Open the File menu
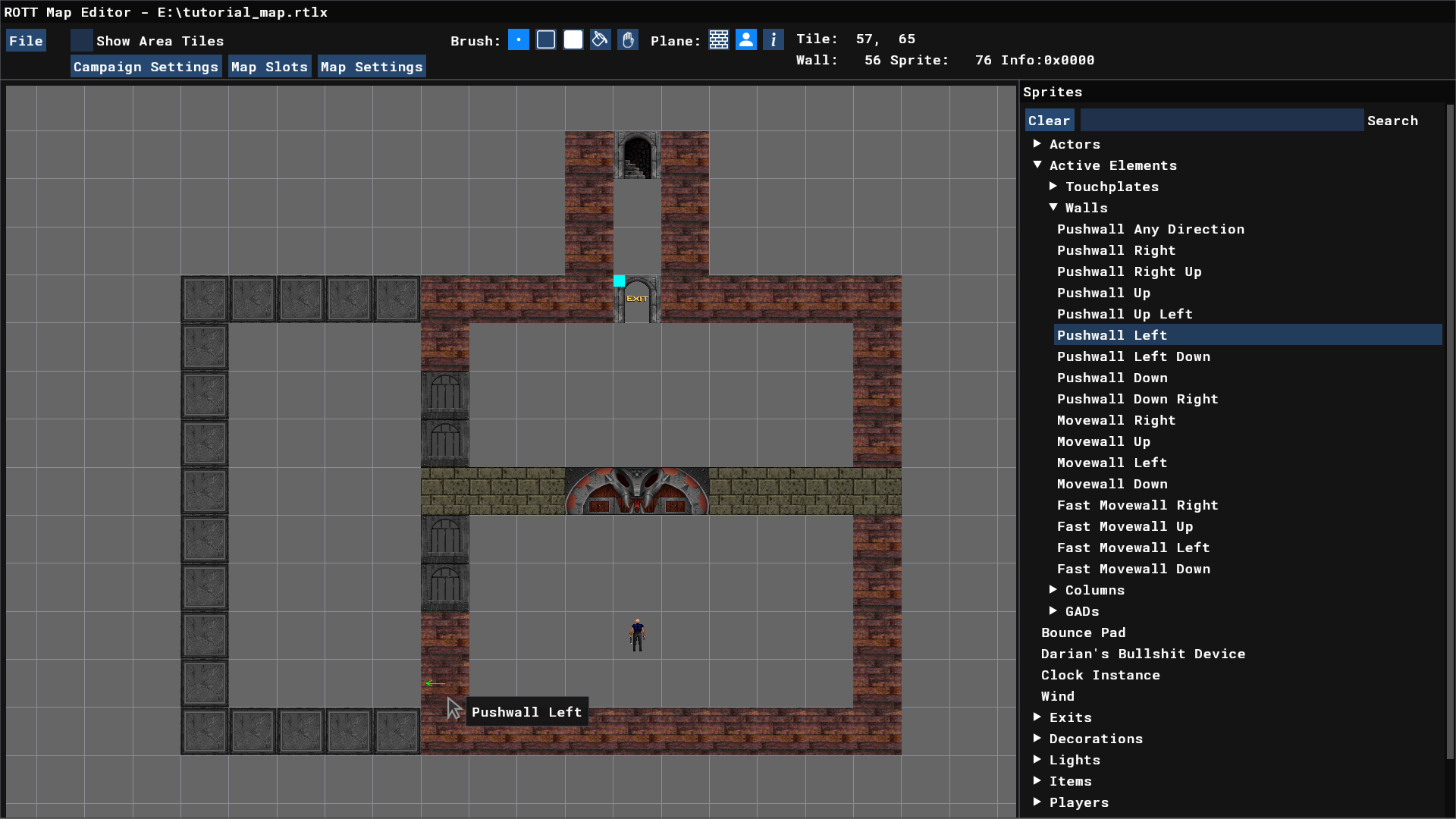Screen dimensions: 1456x819 click(26, 41)
